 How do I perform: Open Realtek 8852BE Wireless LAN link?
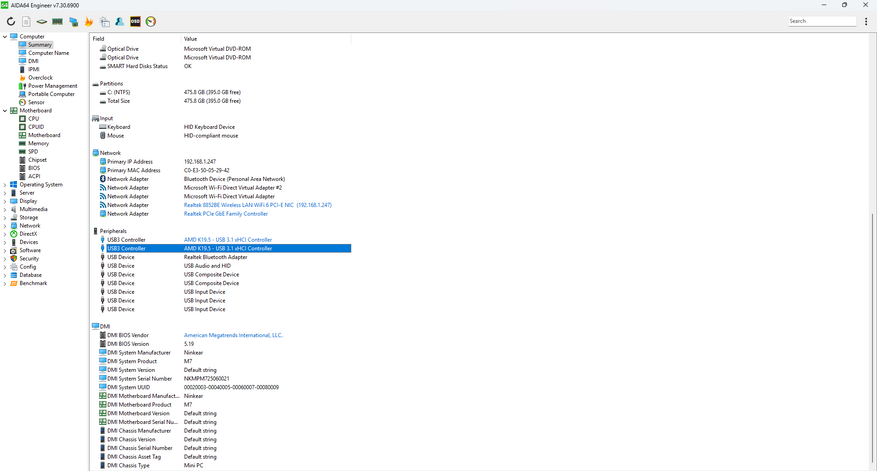[x=258, y=205]
